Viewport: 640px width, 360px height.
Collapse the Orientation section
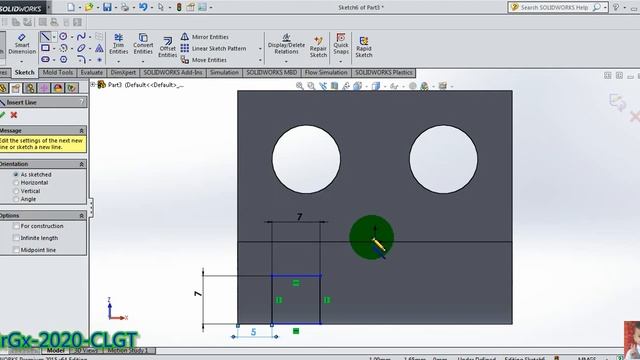pyautogui.click(x=81, y=164)
